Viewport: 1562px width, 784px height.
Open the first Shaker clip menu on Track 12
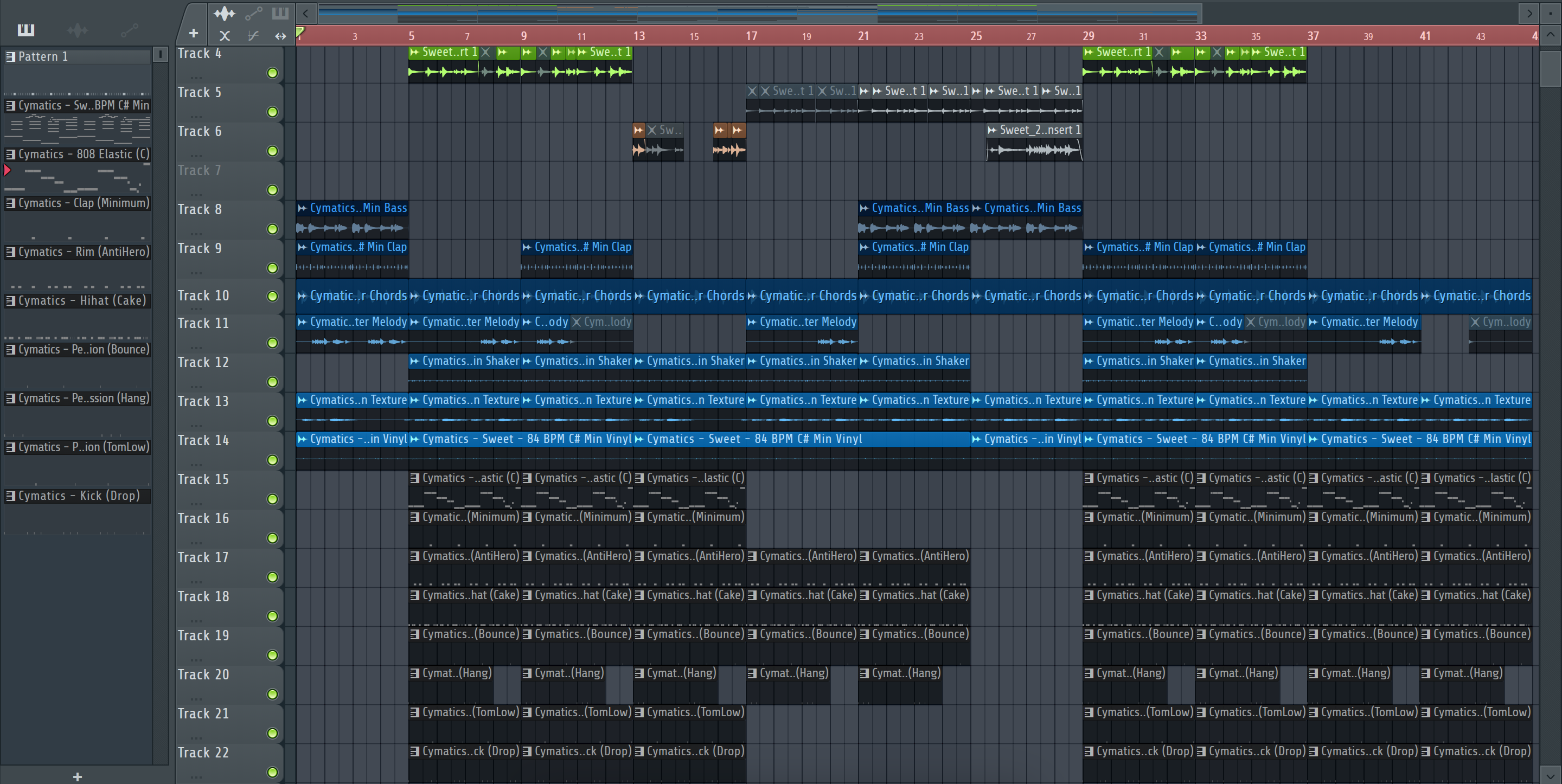pos(415,361)
